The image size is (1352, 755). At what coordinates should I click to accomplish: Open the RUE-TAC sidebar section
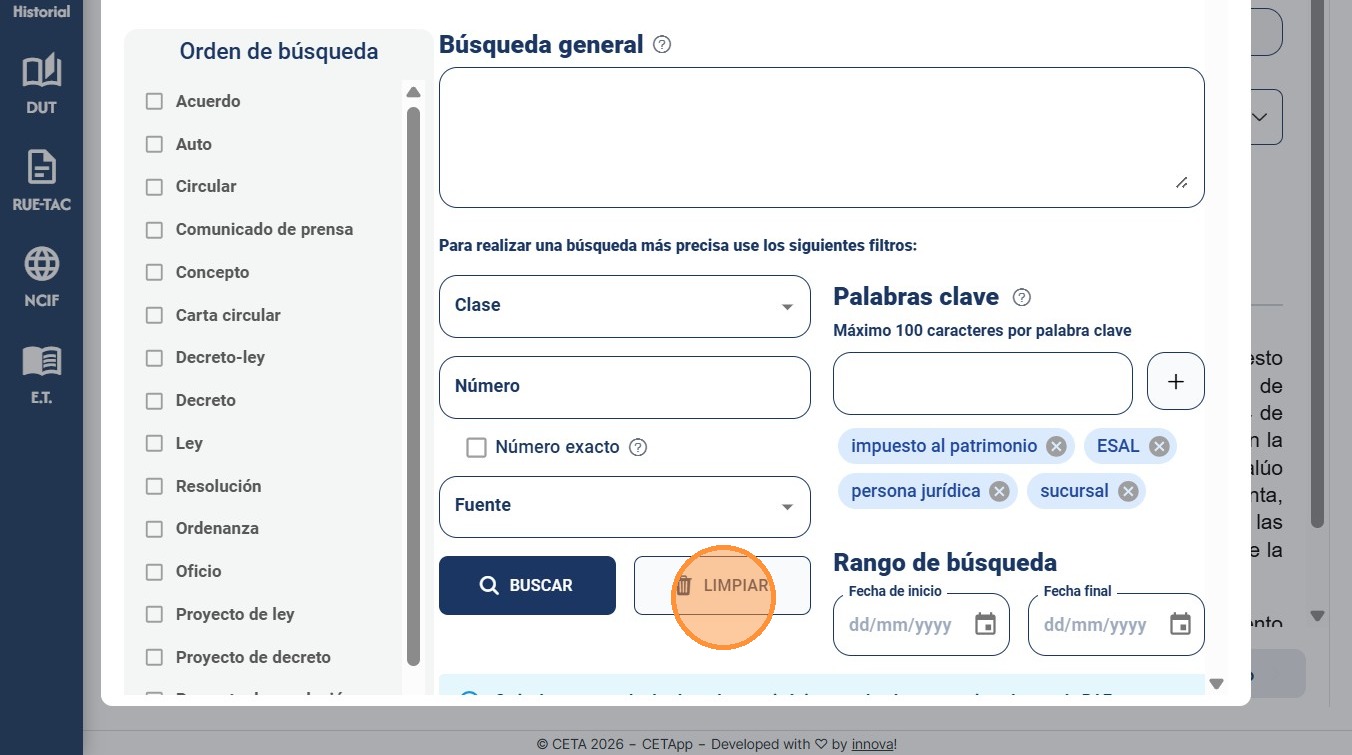click(x=41, y=181)
